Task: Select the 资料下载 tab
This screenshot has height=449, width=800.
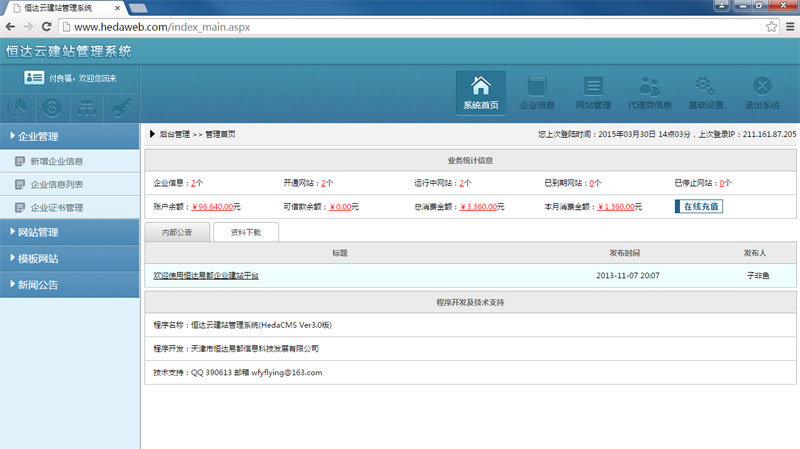Action: pos(245,232)
